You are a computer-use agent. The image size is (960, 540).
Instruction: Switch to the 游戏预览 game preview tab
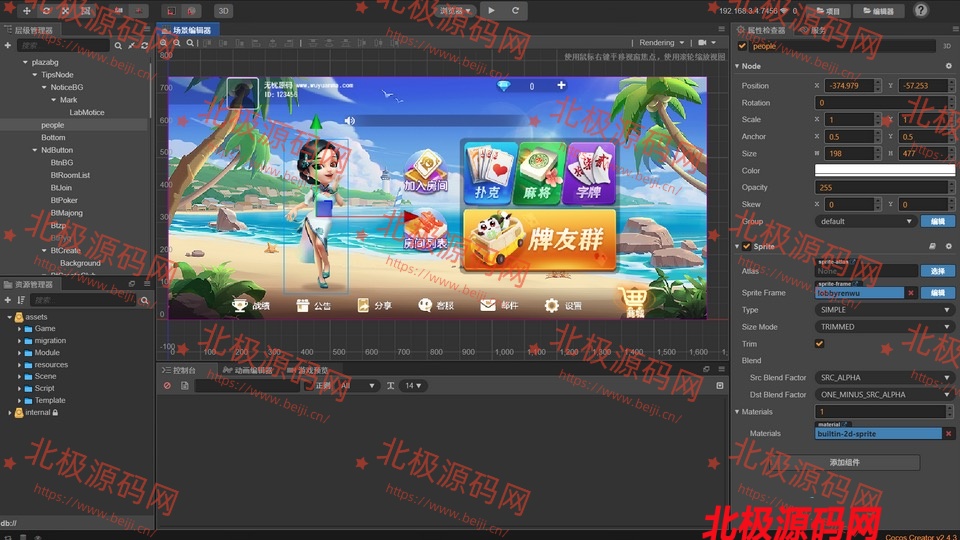(x=308, y=370)
